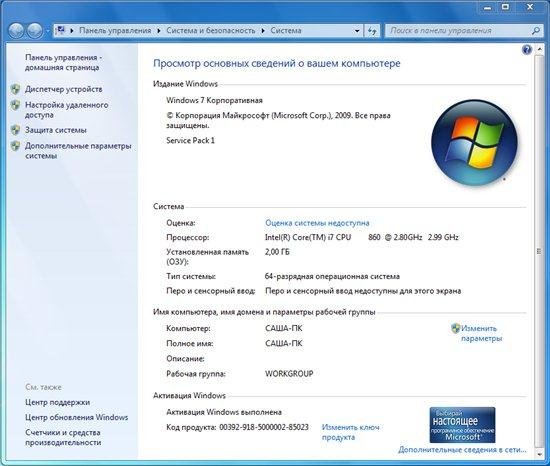Viewport: 550px width, 466px height.
Task: Click product ID 00392-918-5000002-85023
Action: (x=264, y=427)
